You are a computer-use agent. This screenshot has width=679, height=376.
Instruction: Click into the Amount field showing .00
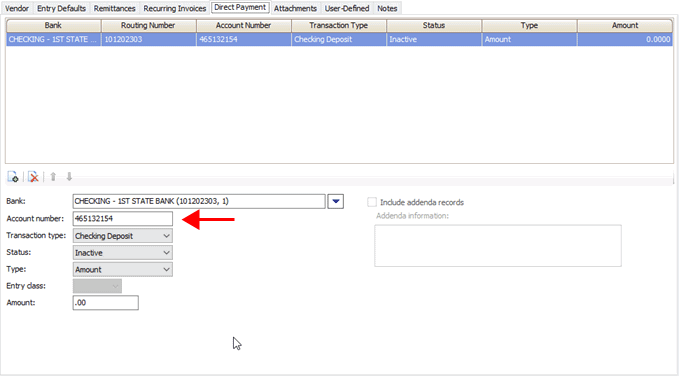tap(106, 303)
